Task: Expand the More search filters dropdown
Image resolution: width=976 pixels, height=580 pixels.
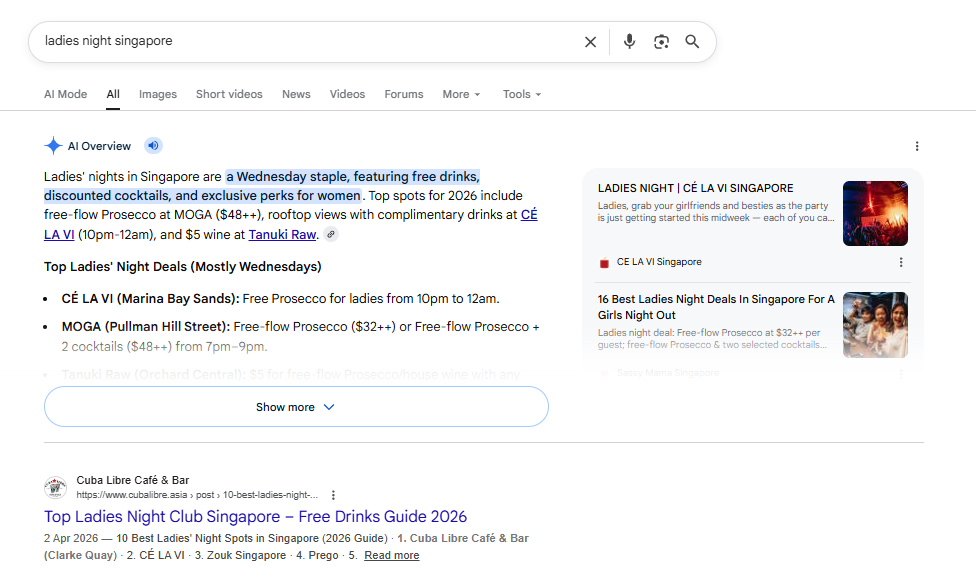Action: (461, 94)
